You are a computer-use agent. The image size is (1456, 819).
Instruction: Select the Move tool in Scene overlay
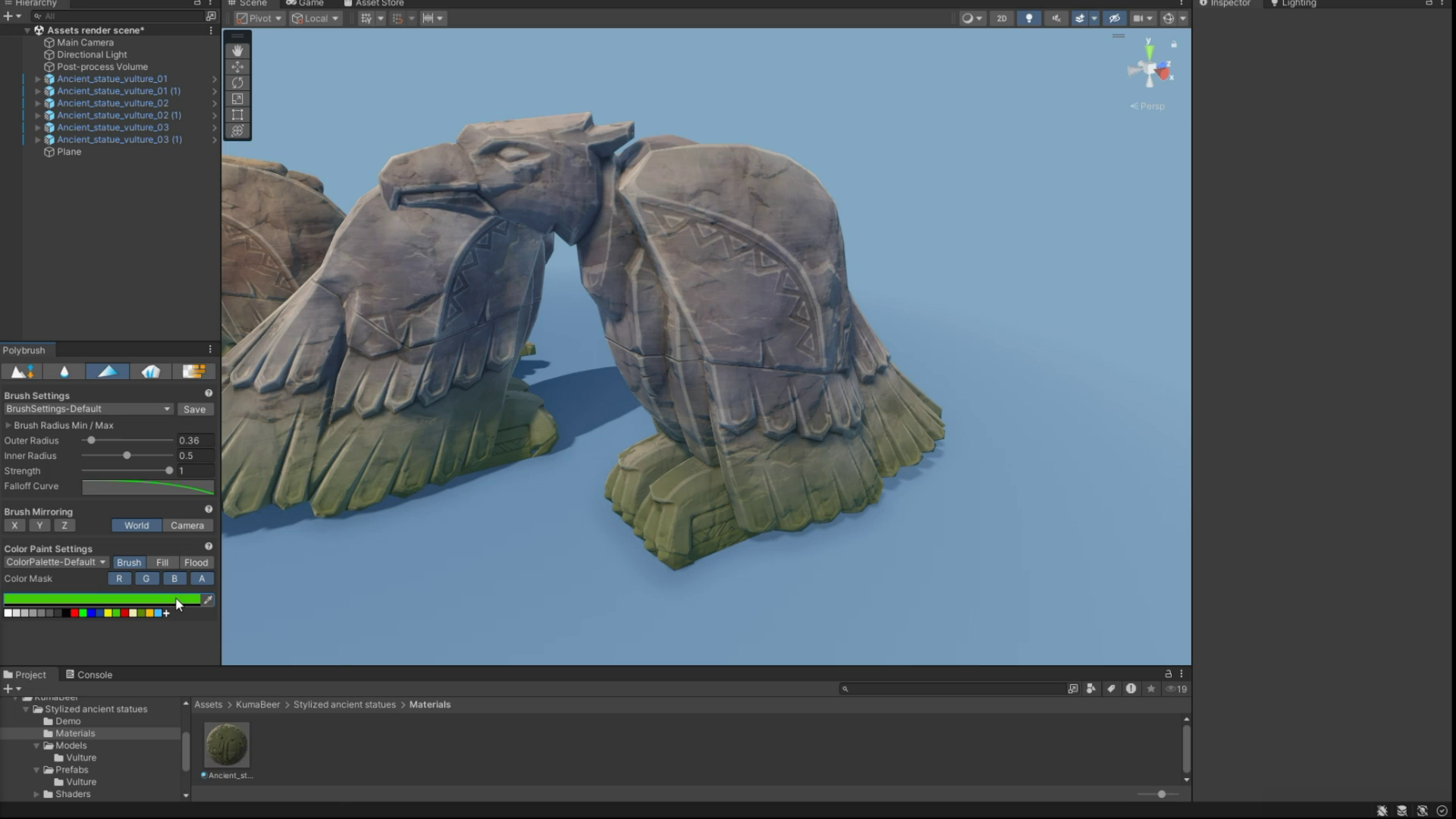click(237, 67)
